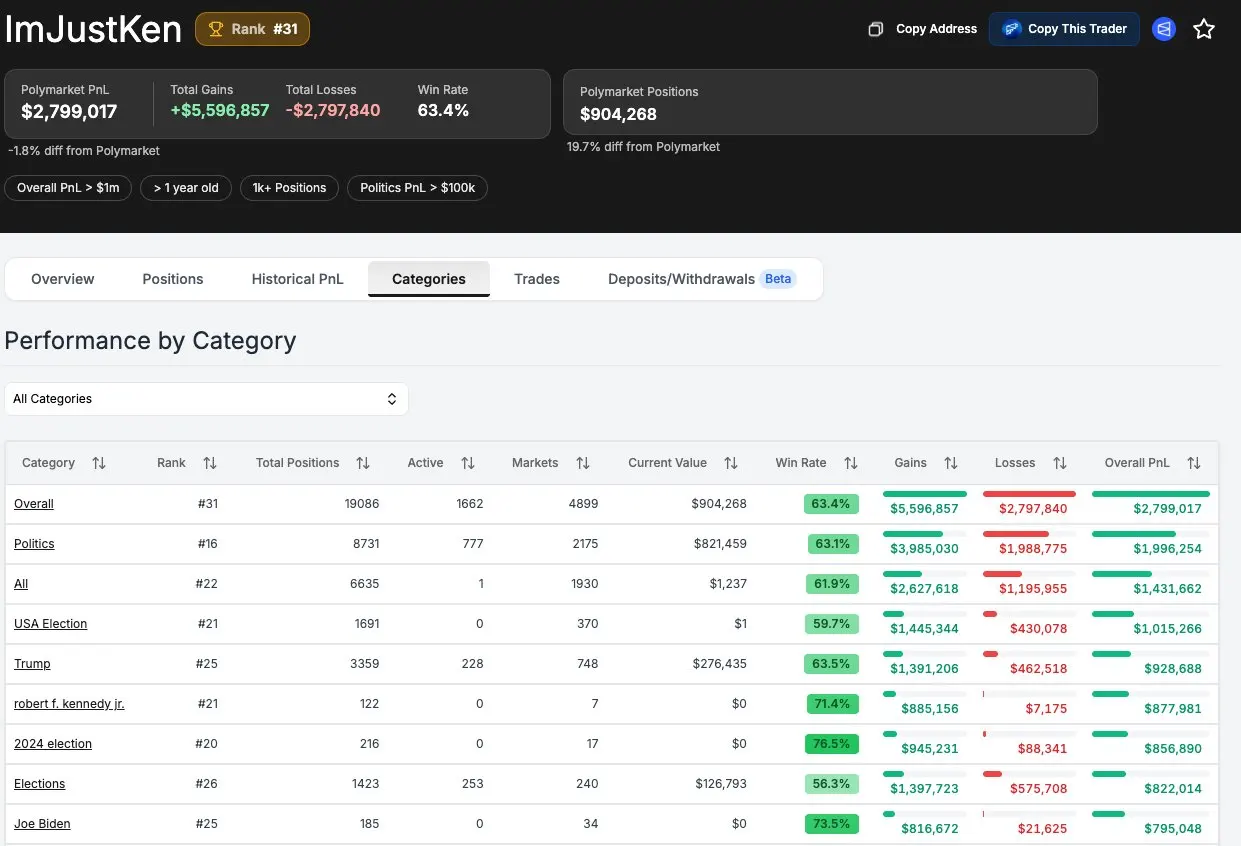Sort the Rank column using its arrows
1241x846 pixels.
pos(210,463)
